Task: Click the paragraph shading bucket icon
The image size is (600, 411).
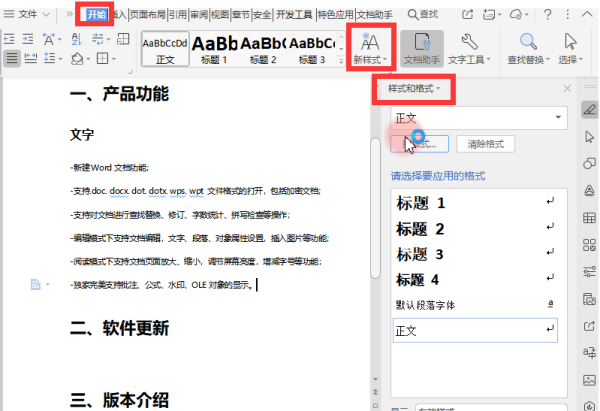Action: tap(78, 59)
